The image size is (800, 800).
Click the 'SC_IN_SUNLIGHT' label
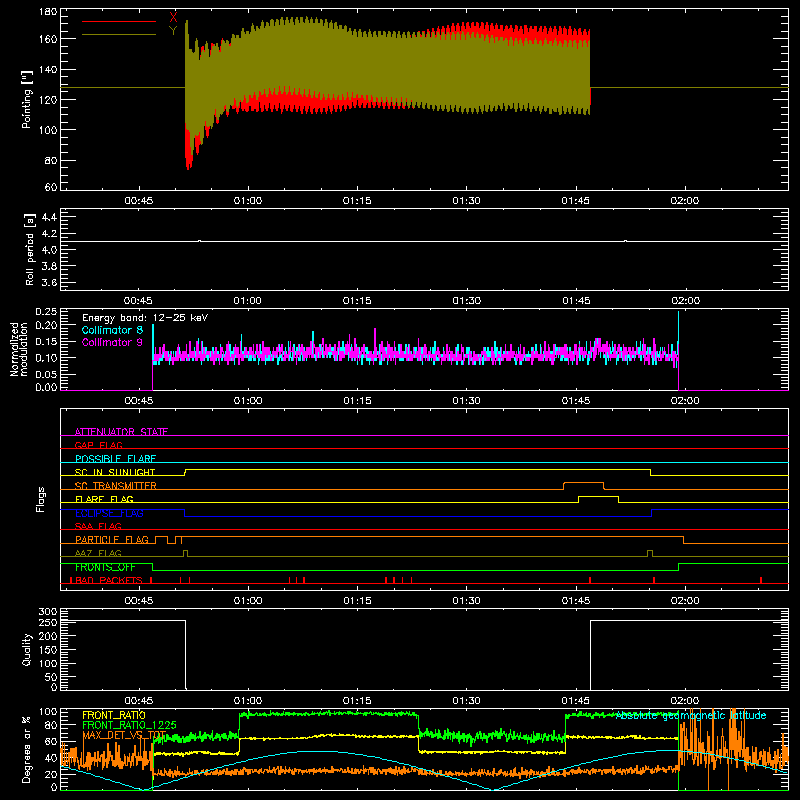[x=115, y=472]
